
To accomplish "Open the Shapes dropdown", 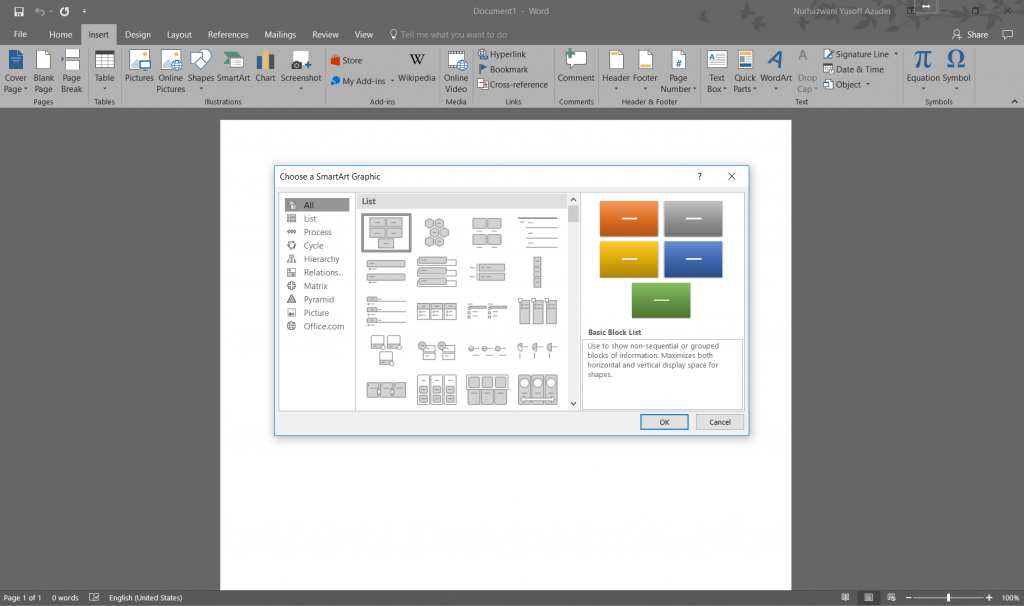I will coord(200,70).
